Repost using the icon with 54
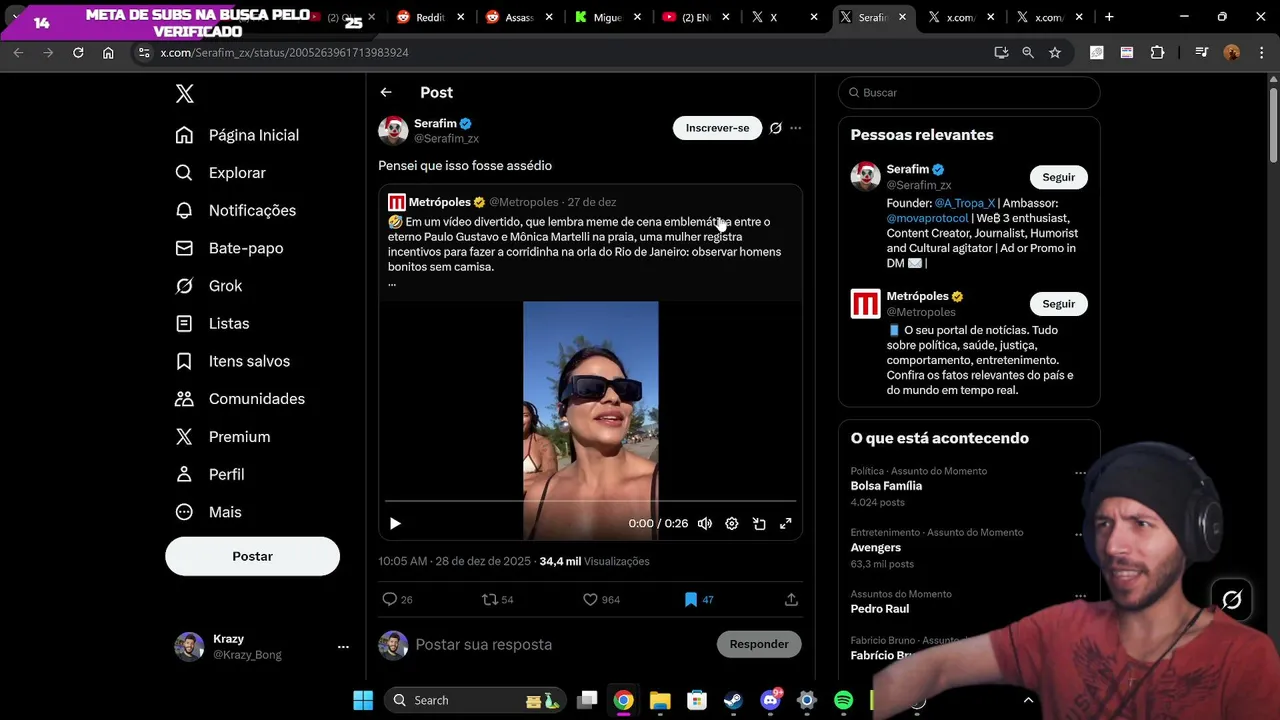The width and height of the screenshot is (1280, 720). point(497,599)
